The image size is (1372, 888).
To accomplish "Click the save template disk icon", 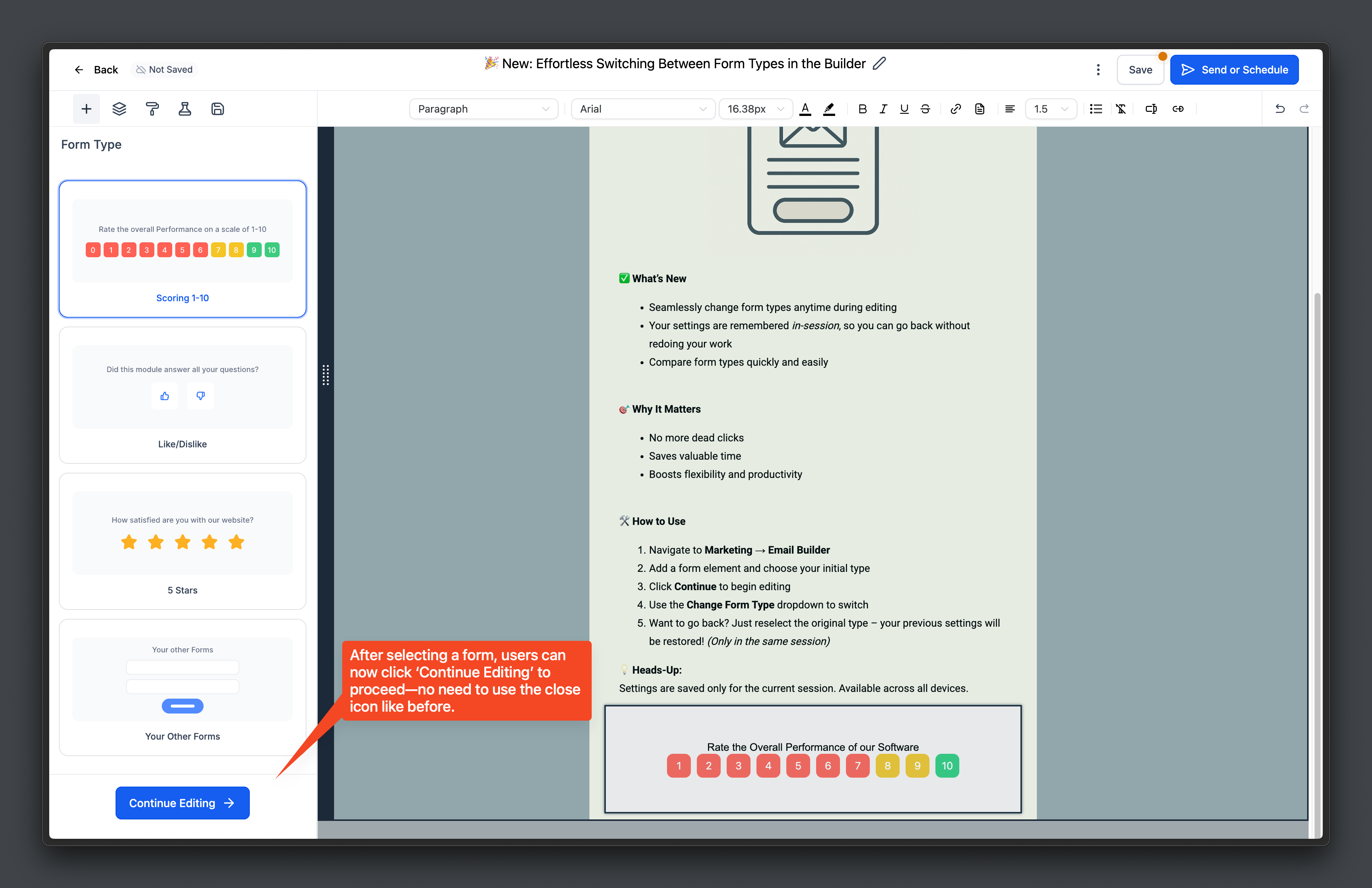I will (217, 109).
